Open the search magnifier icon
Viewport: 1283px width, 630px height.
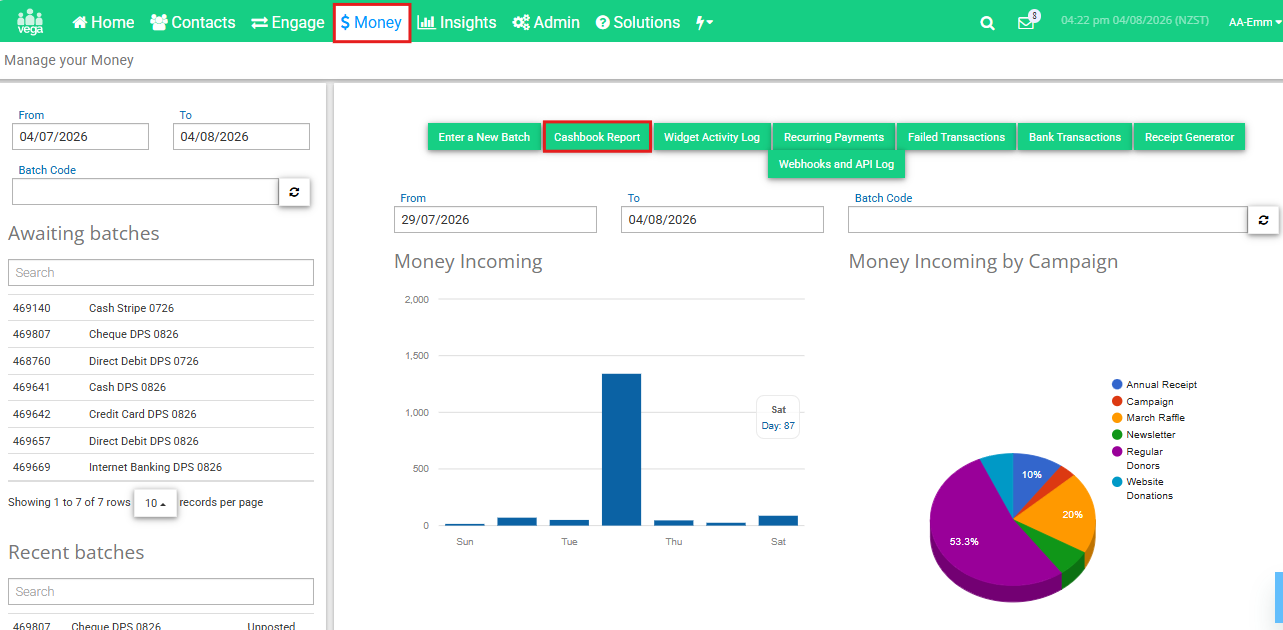tap(987, 23)
